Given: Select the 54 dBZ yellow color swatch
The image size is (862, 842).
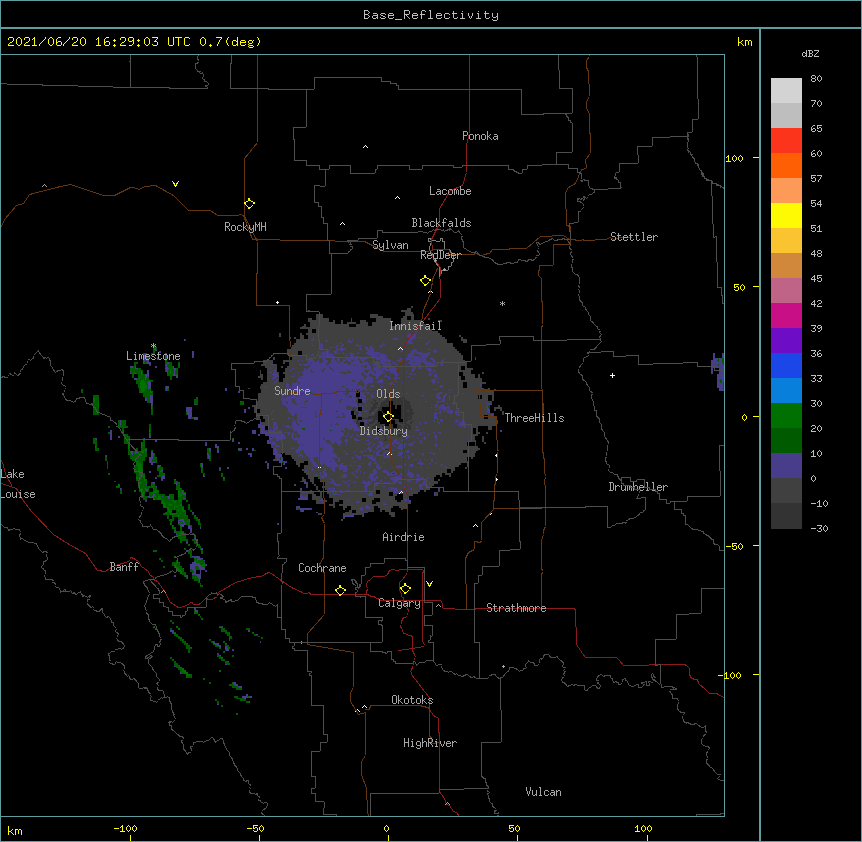Looking at the screenshot, I should point(786,215).
